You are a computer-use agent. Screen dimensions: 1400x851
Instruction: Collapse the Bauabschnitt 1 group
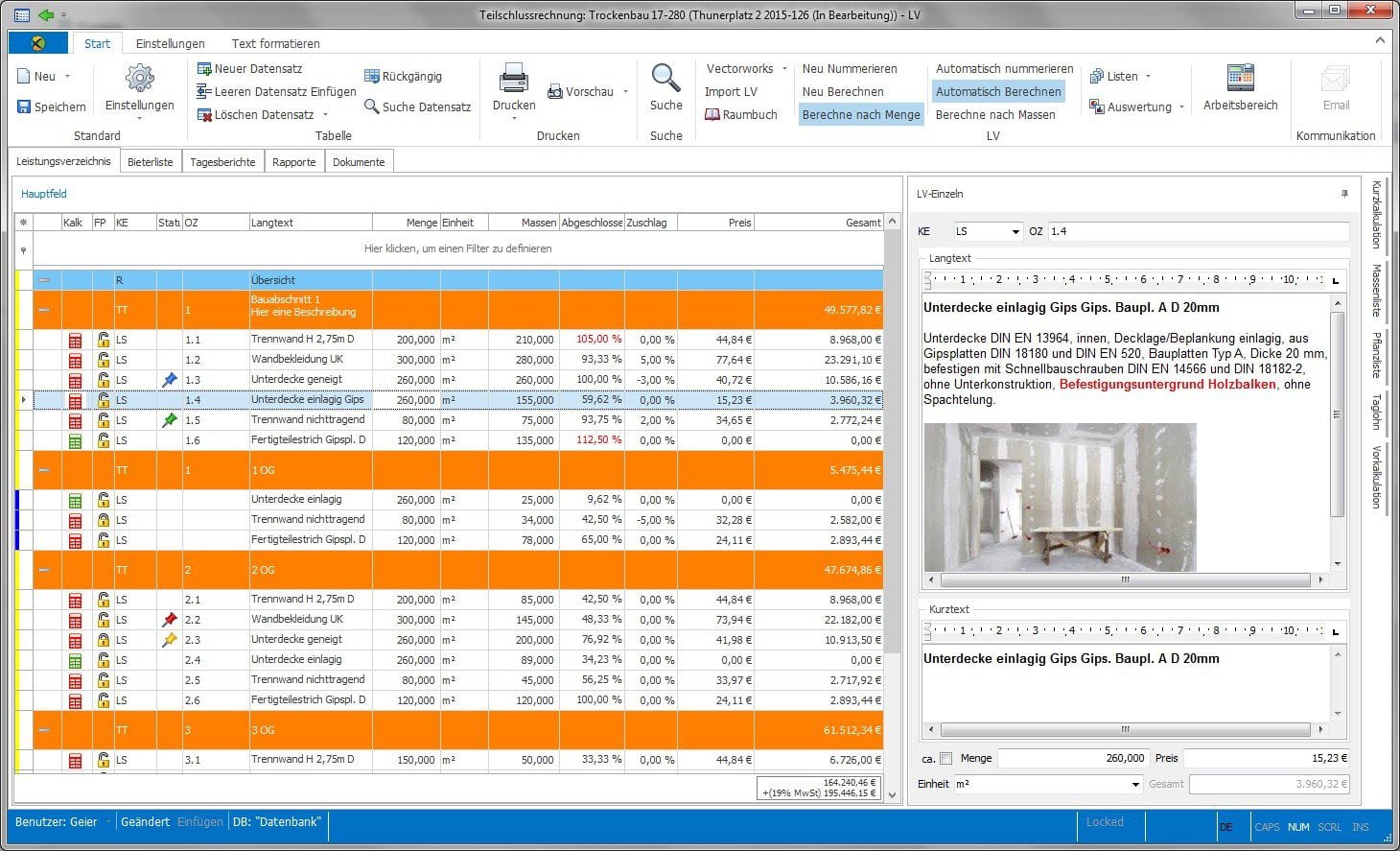[44, 311]
